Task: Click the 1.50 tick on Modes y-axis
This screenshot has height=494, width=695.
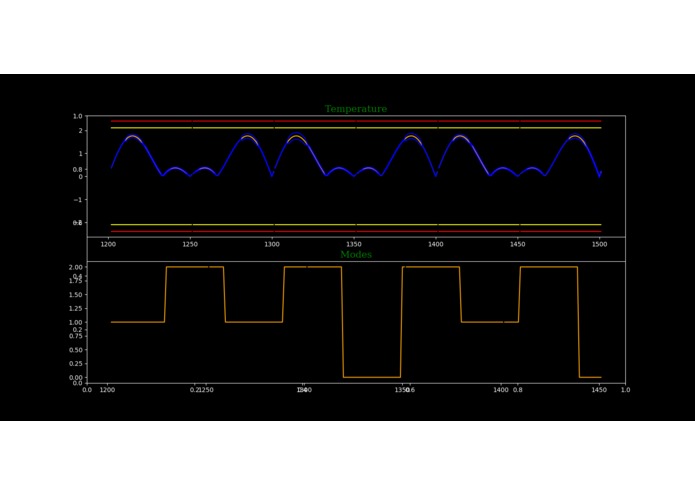Action: tap(76, 295)
